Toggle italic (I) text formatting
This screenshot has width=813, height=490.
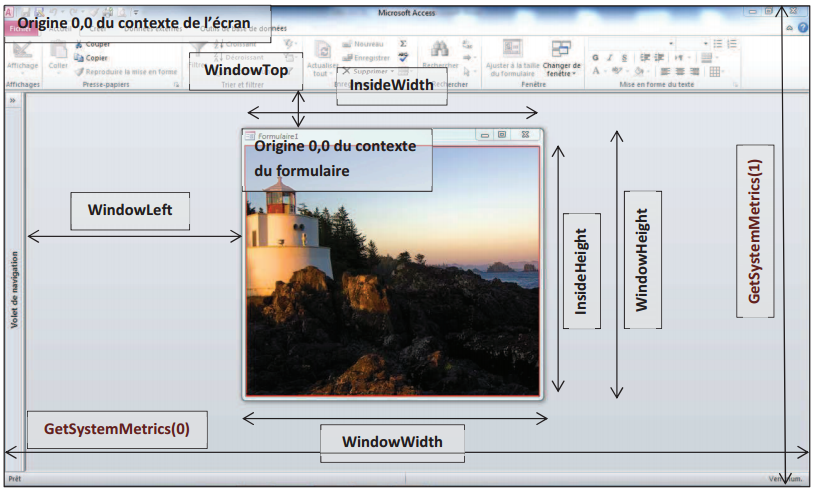coord(608,58)
